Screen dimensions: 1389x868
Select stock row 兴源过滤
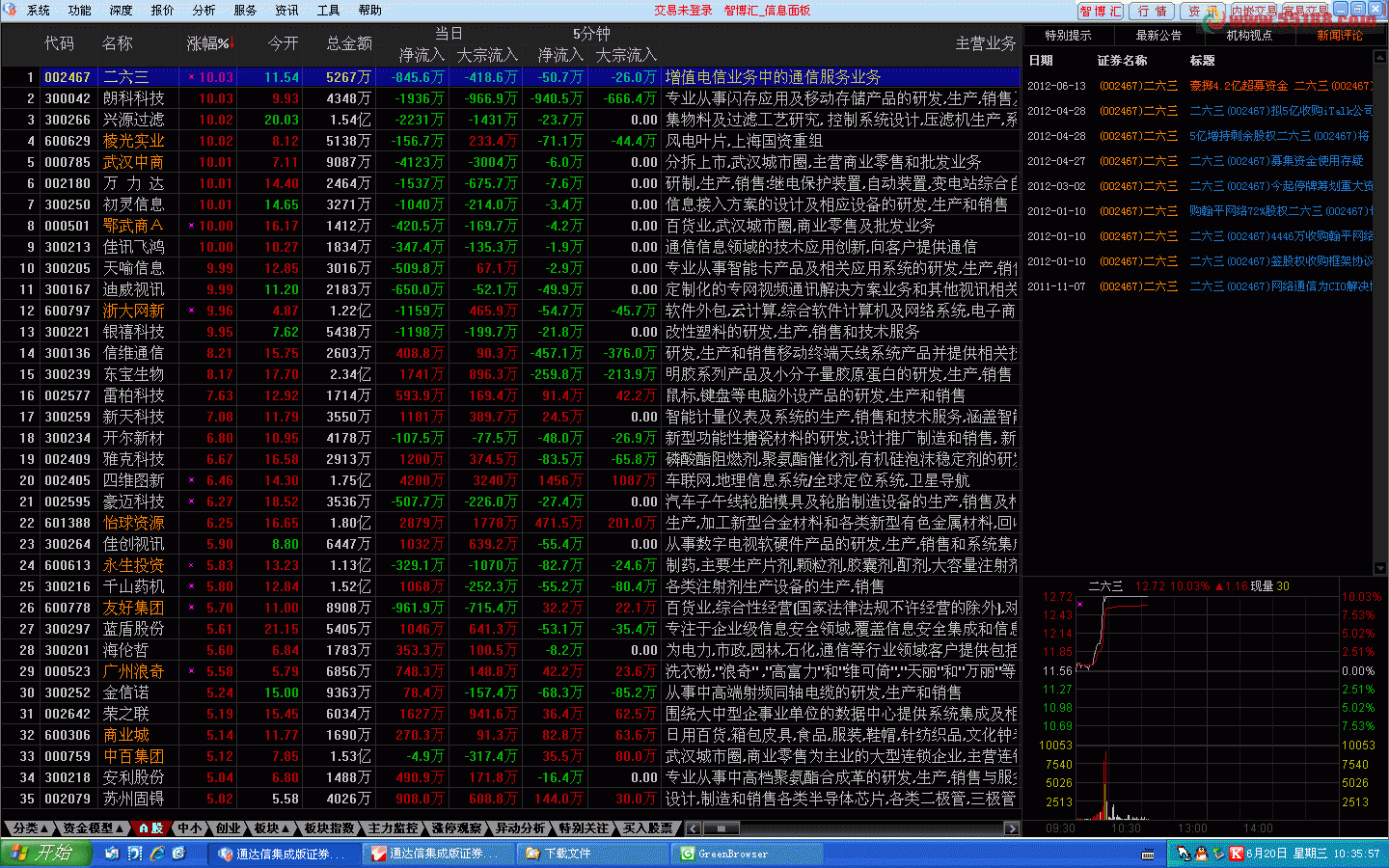(510, 120)
